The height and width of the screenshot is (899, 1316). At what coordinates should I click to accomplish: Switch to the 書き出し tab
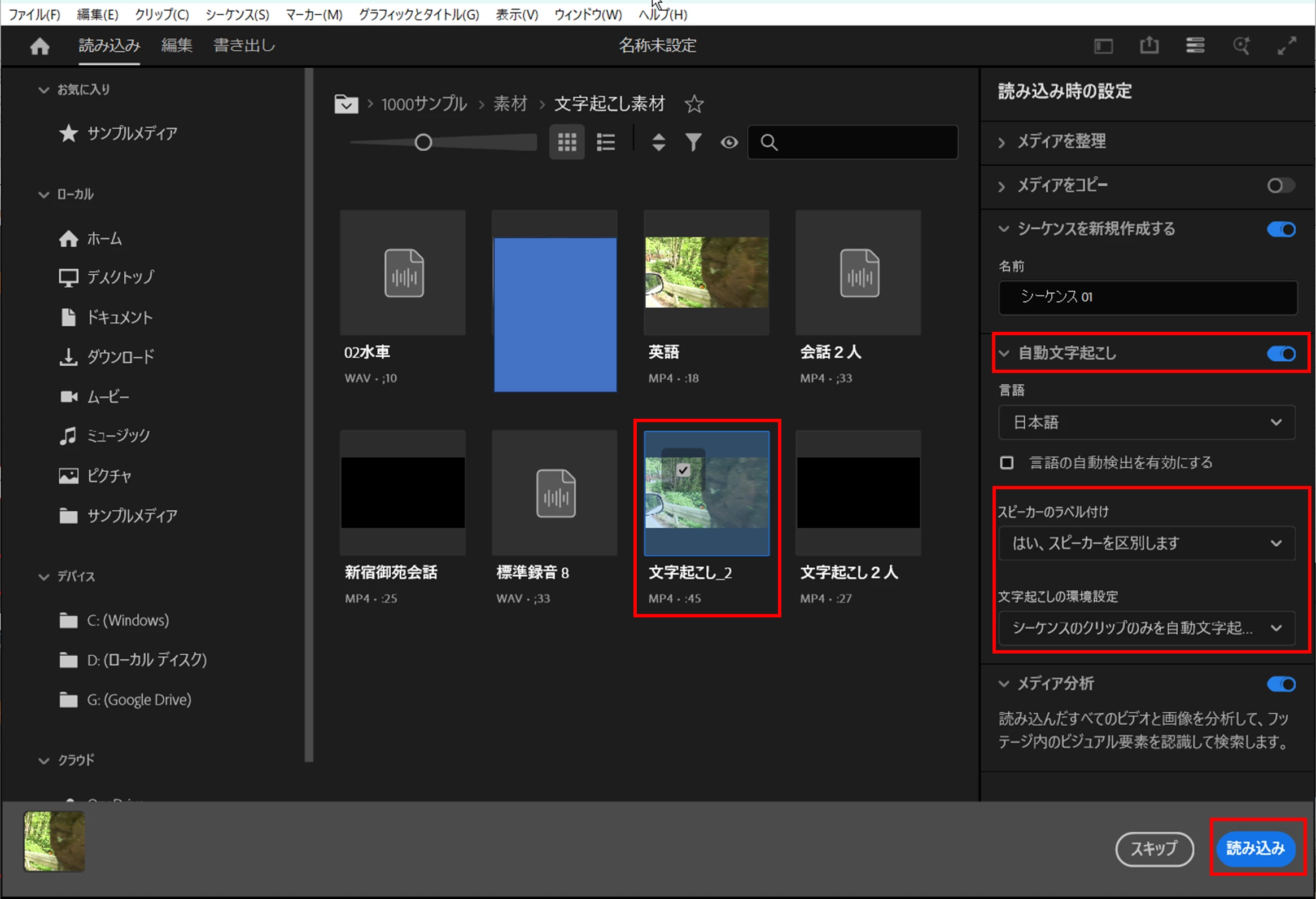coord(244,45)
